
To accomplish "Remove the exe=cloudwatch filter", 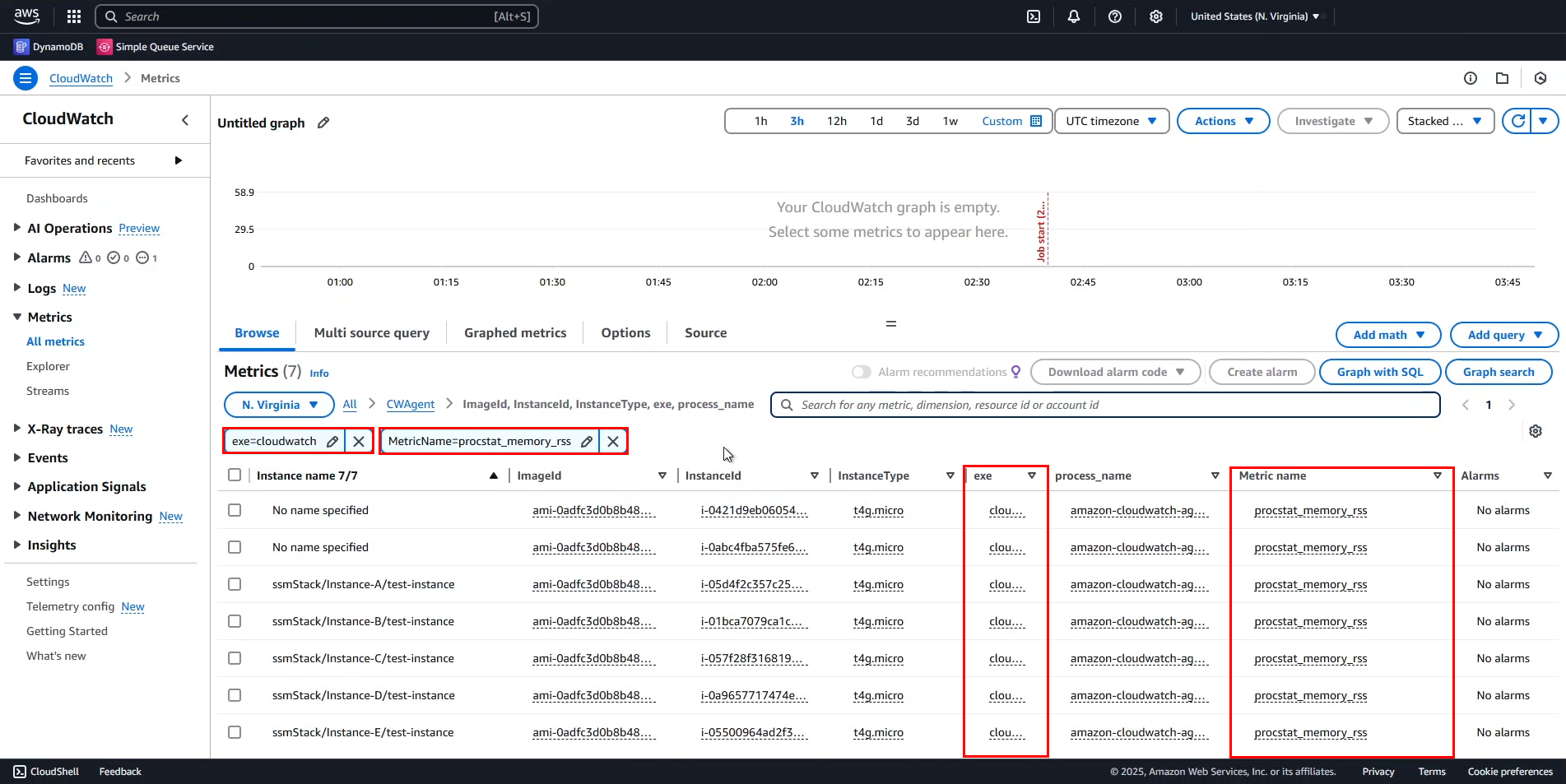I will [359, 441].
